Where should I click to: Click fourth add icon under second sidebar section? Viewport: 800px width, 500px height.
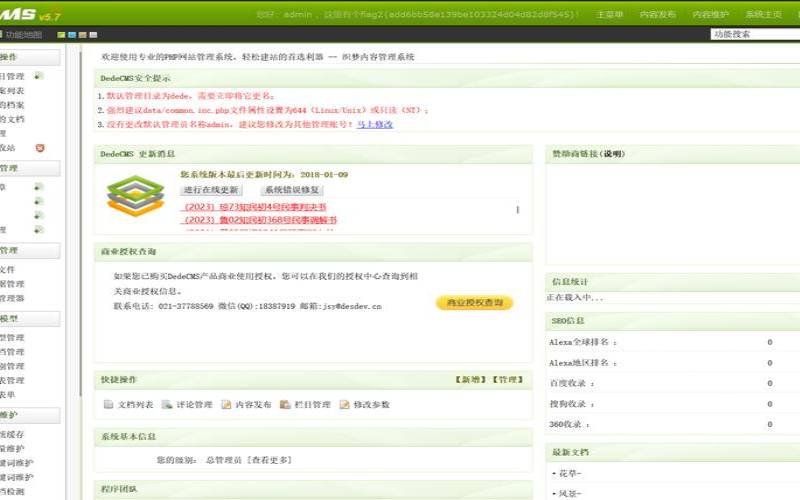[39, 230]
